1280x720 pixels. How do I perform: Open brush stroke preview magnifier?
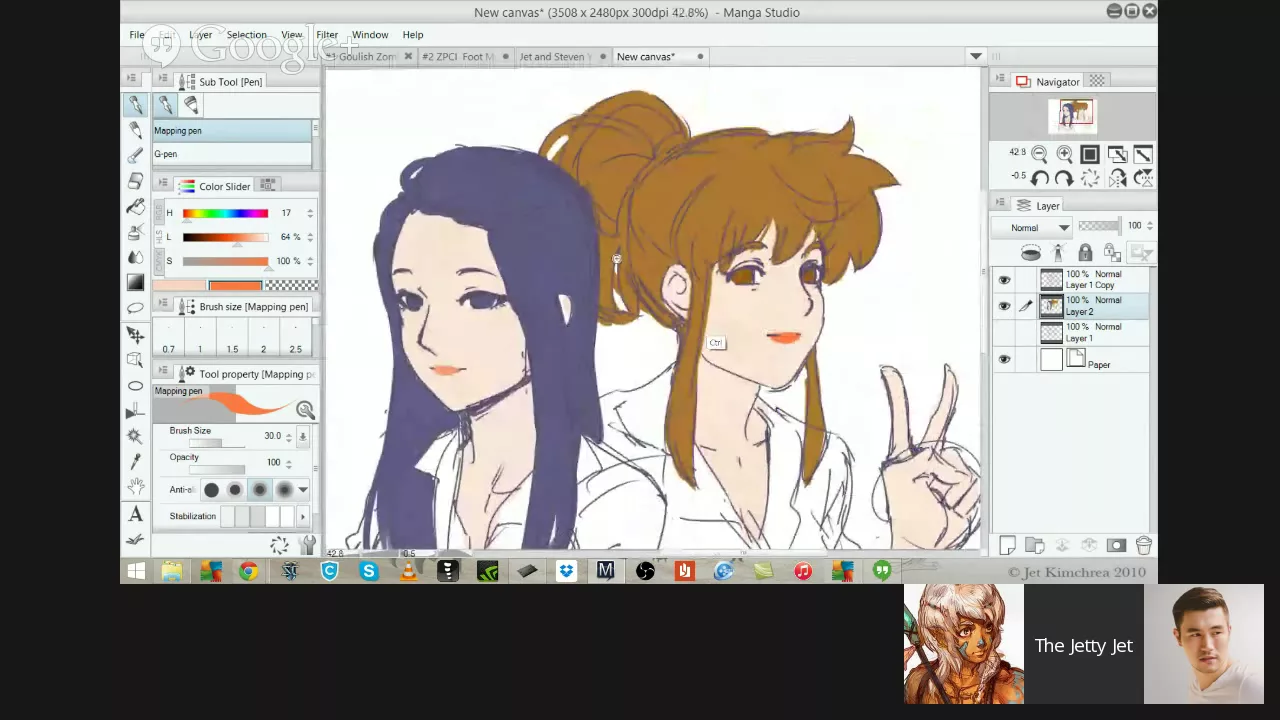(305, 410)
